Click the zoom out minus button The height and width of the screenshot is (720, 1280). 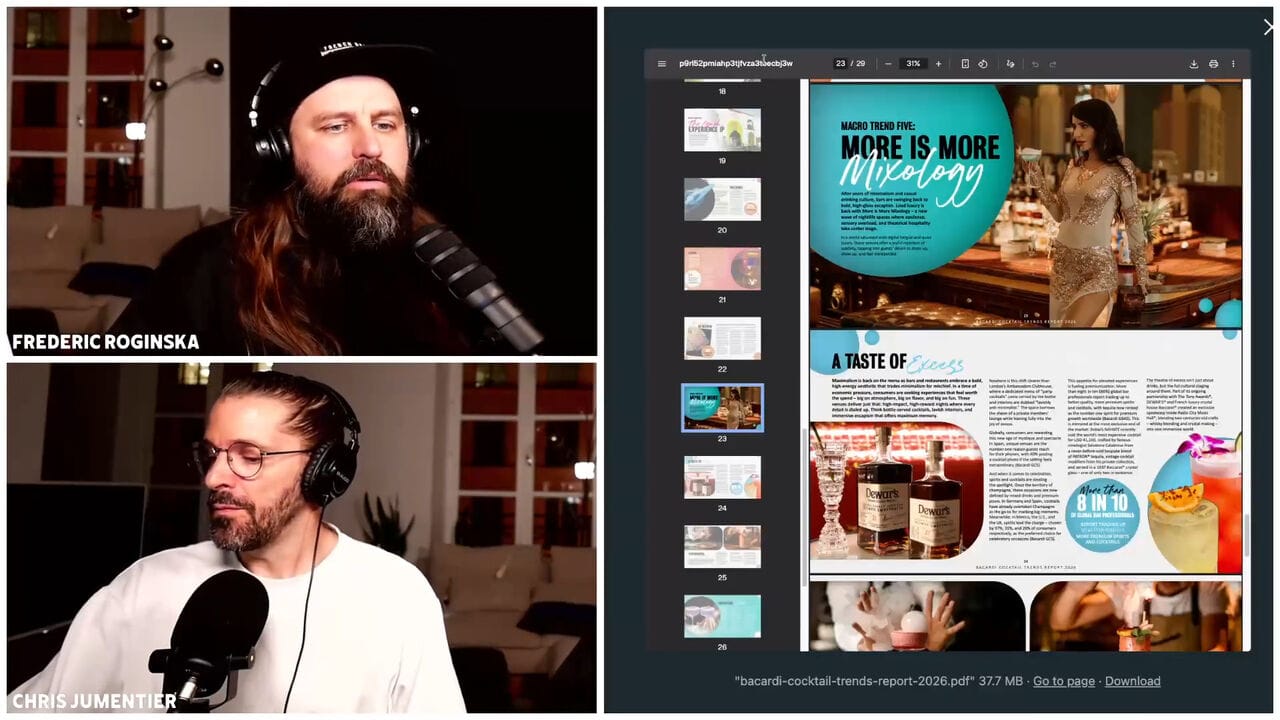click(888, 64)
